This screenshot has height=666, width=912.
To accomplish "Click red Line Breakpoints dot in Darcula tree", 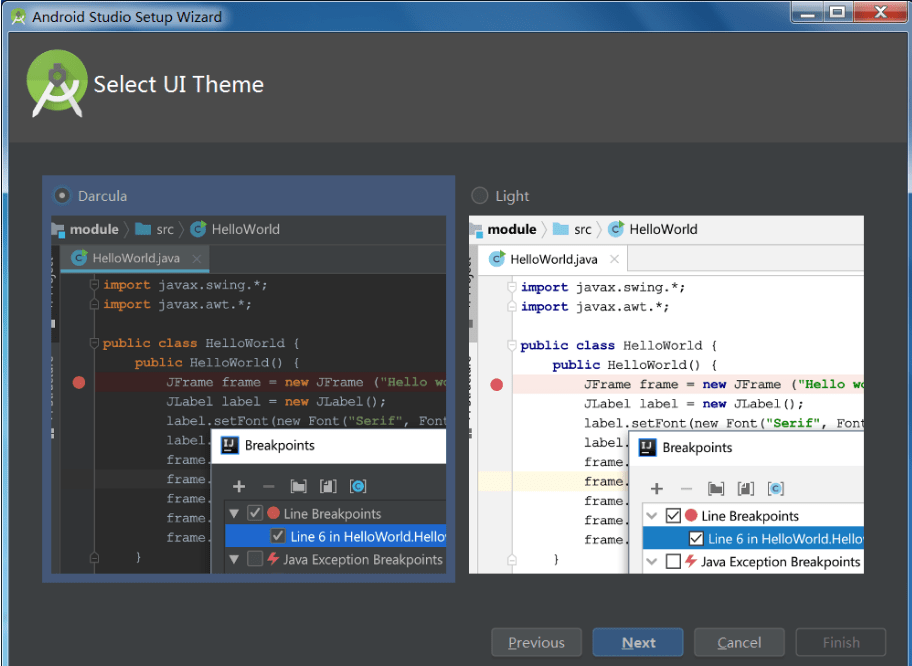I will (273, 513).
